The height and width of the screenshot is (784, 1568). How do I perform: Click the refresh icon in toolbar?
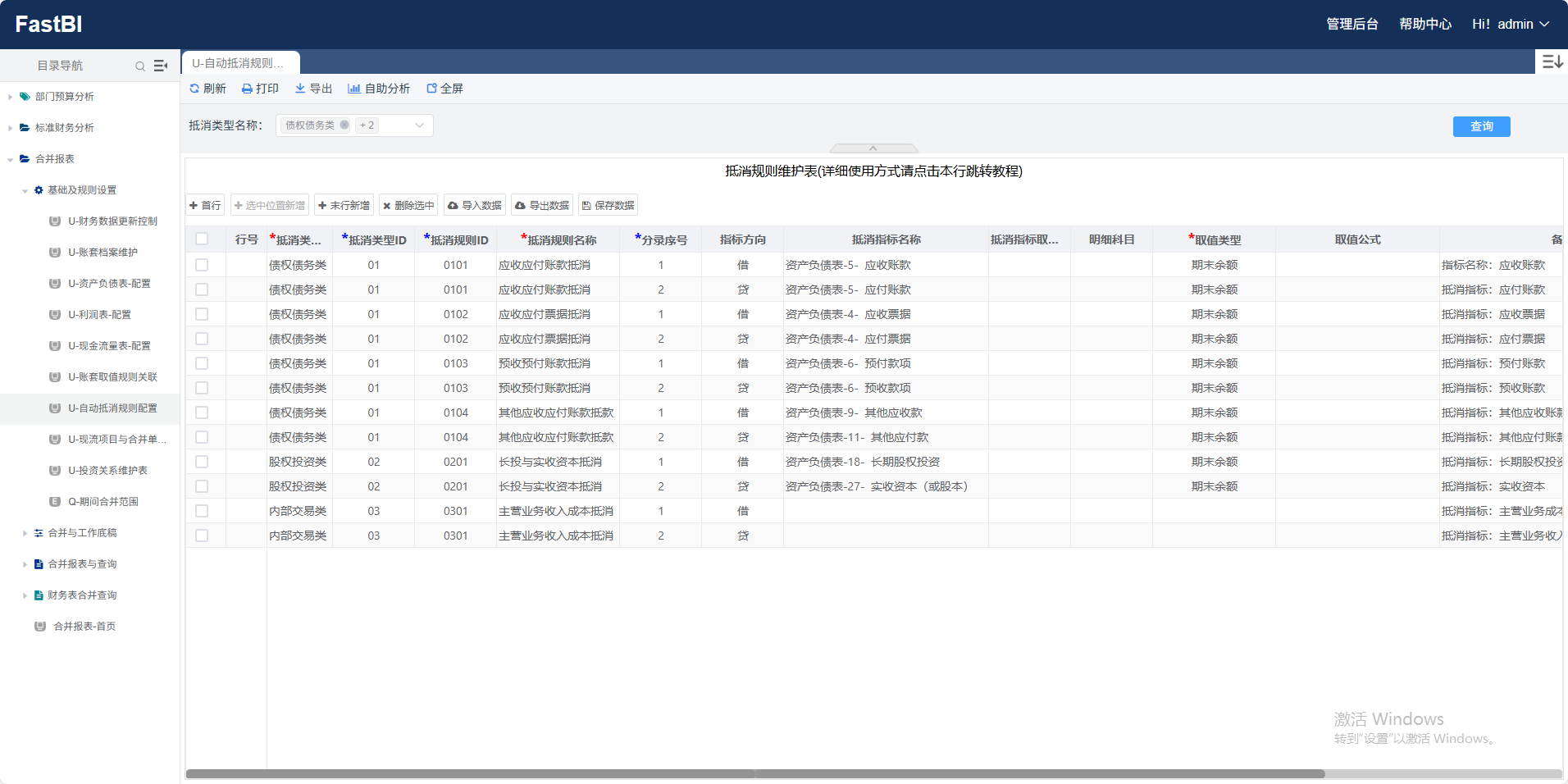[194, 89]
